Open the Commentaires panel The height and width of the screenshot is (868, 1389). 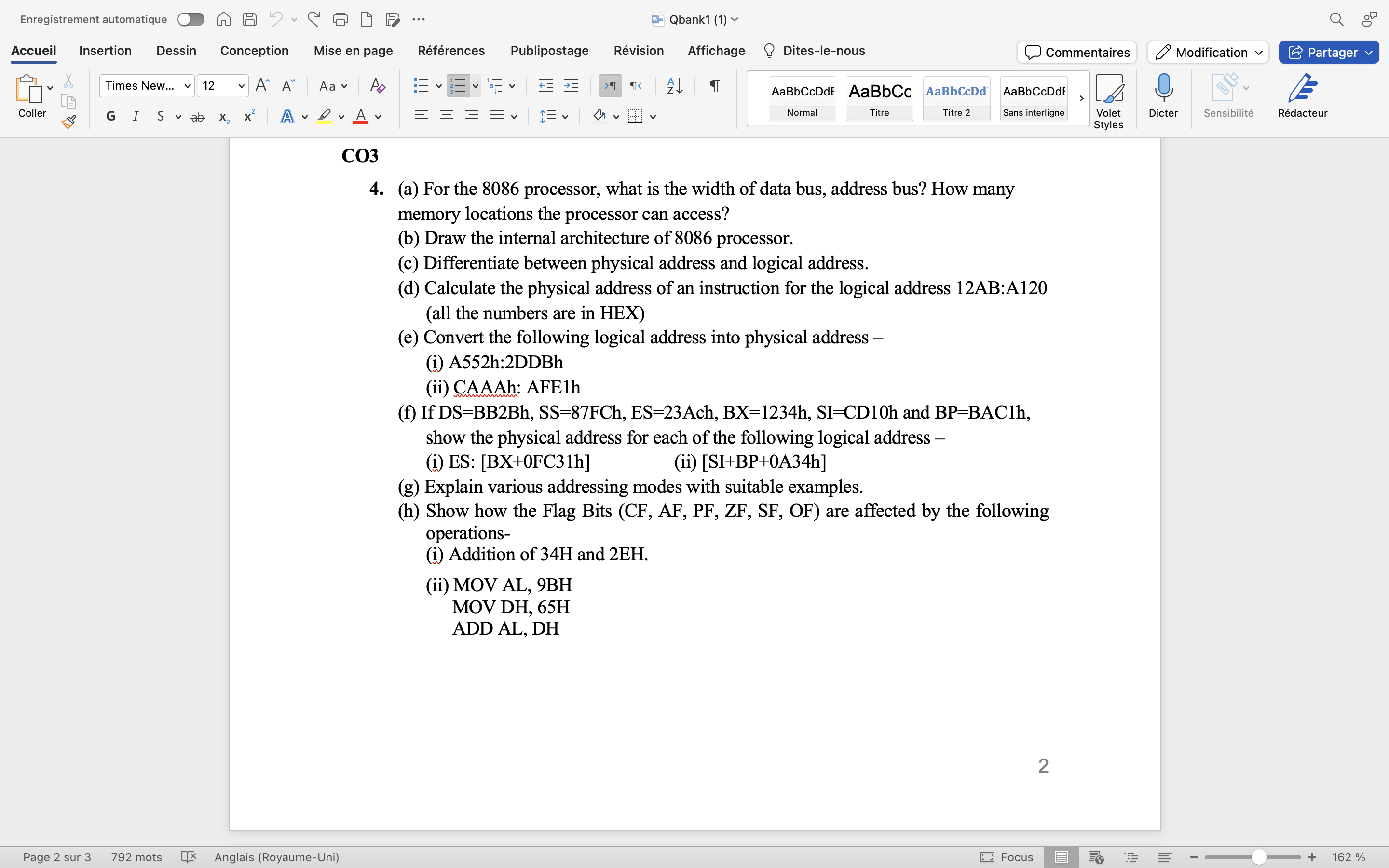(1076, 52)
